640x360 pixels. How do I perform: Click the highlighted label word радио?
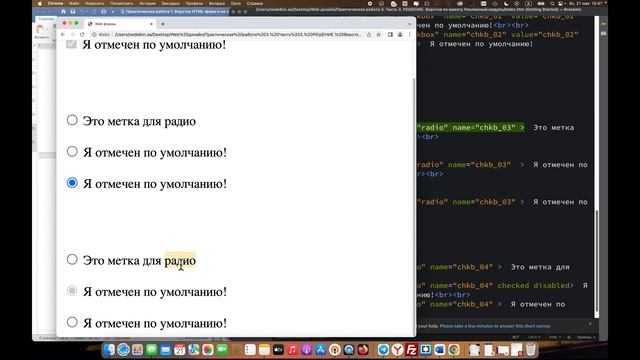tap(180, 260)
